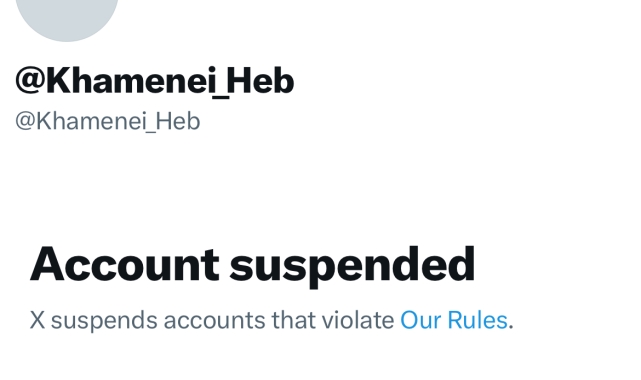Click the '@' symbol in bold display name
The image size is (641, 380).
(x=30, y=80)
